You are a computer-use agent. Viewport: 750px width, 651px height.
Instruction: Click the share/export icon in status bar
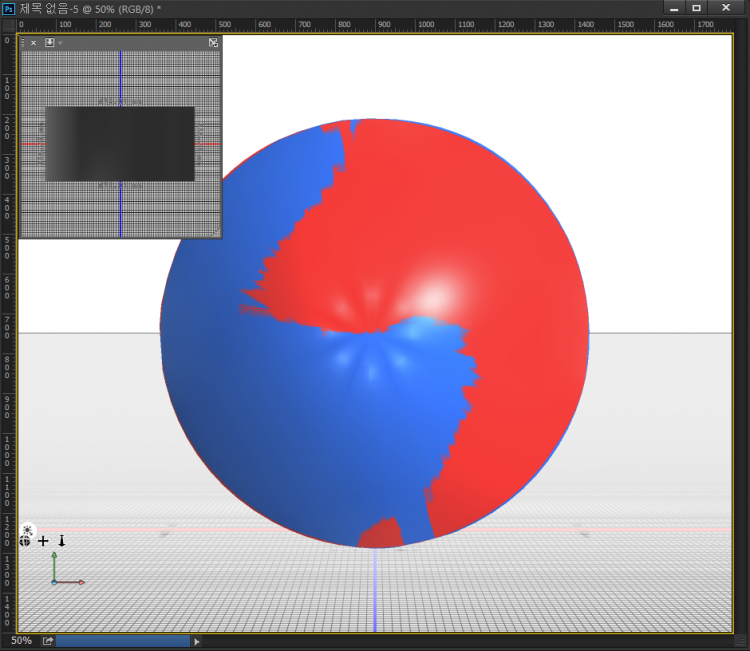pyautogui.click(x=47, y=641)
